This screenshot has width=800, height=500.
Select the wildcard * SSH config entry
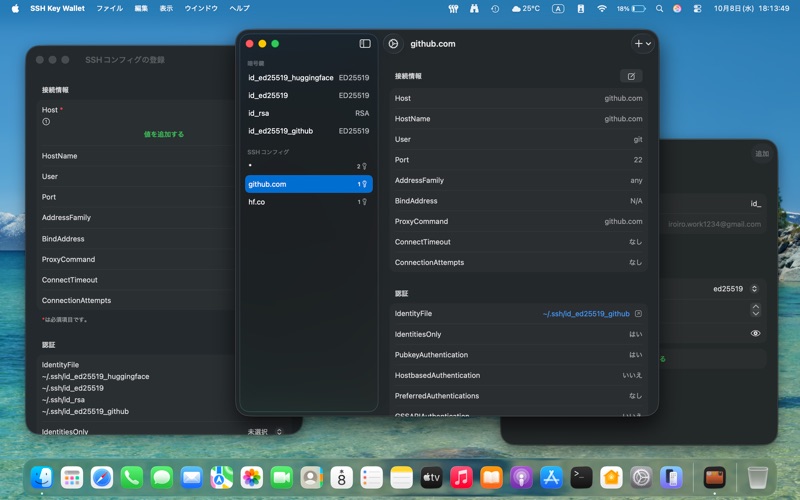point(309,166)
